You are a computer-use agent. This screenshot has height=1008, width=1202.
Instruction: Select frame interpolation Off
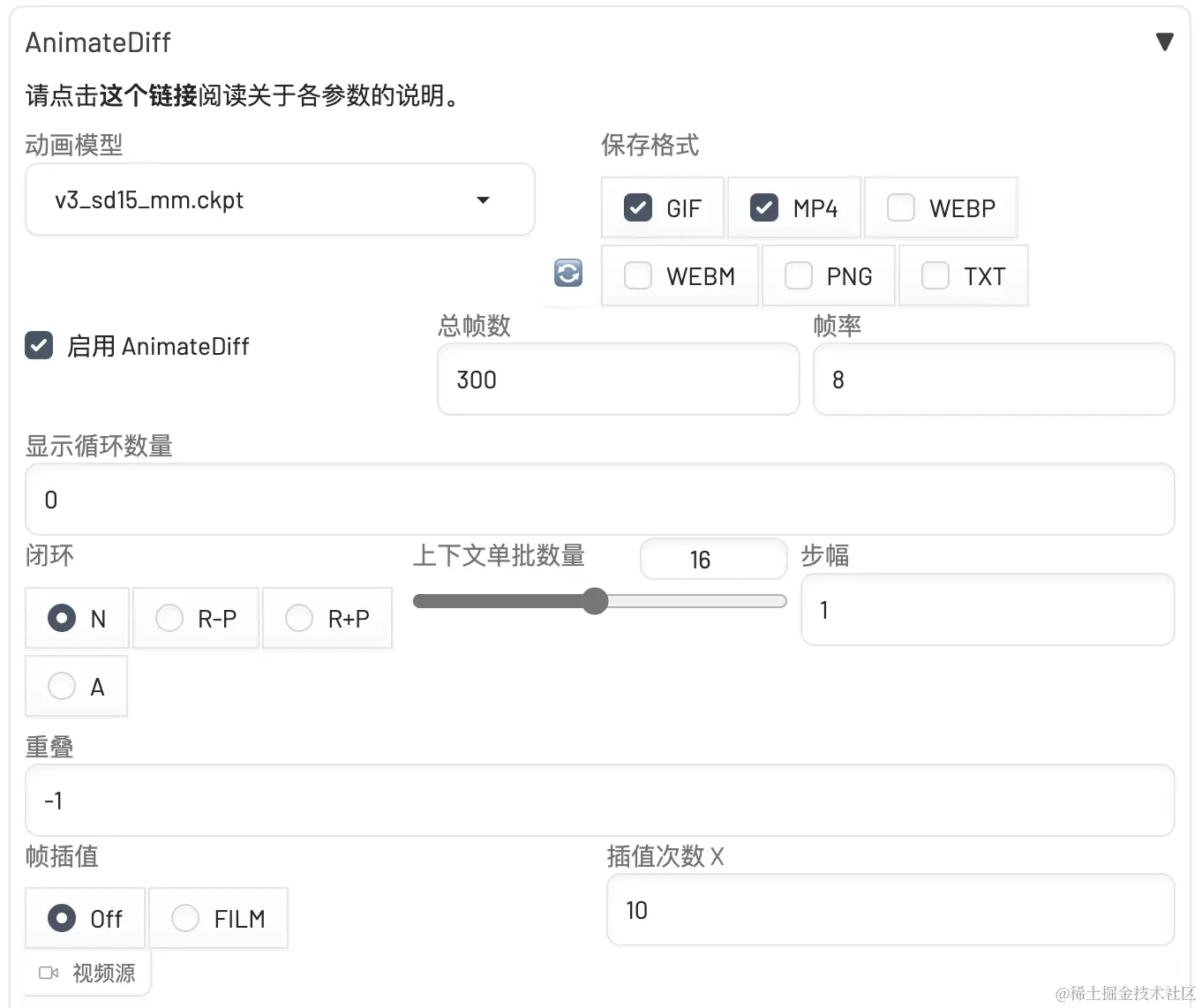pos(85,918)
